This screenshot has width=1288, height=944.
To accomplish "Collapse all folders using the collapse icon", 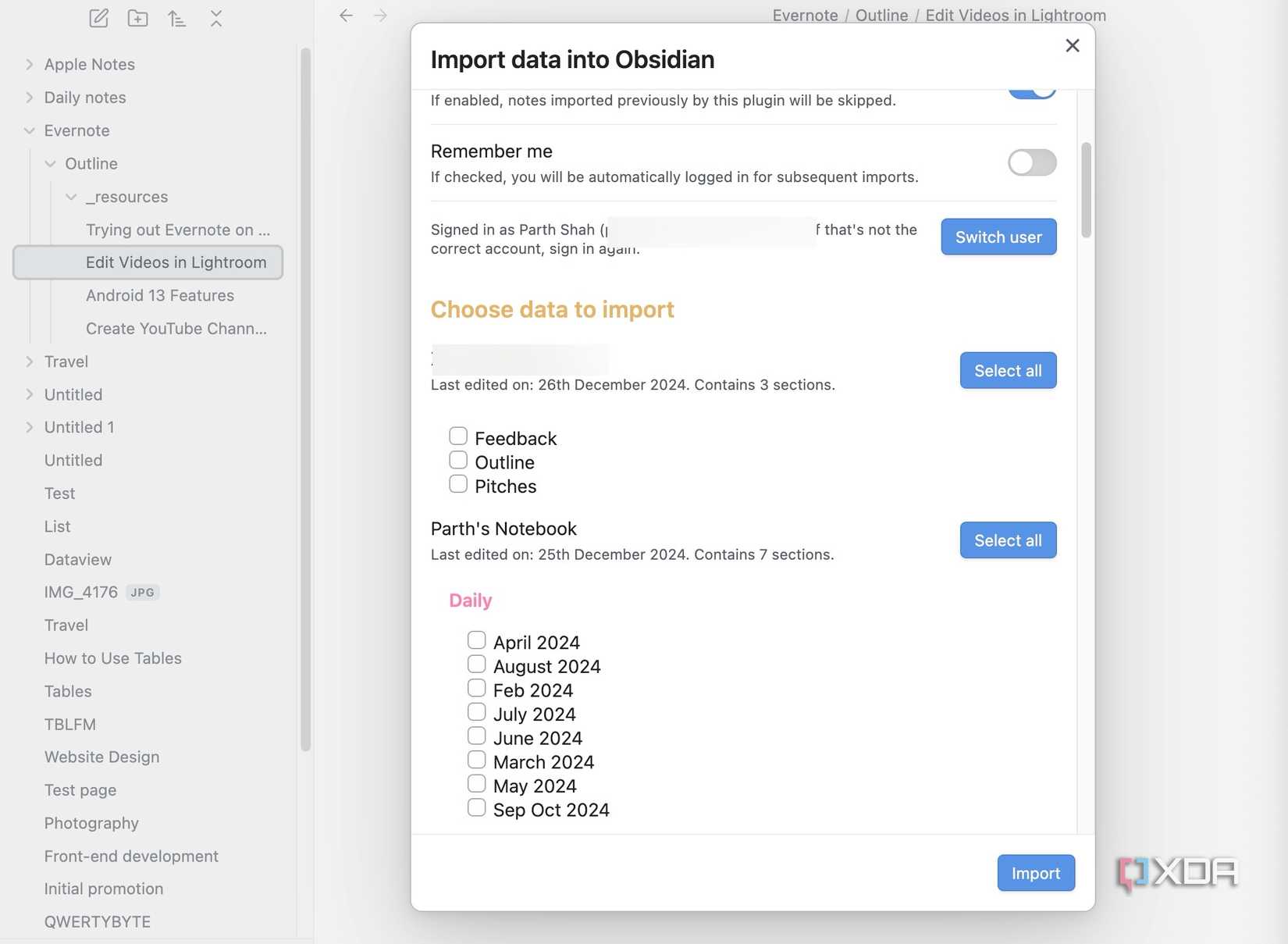I will (x=215, y=18).
